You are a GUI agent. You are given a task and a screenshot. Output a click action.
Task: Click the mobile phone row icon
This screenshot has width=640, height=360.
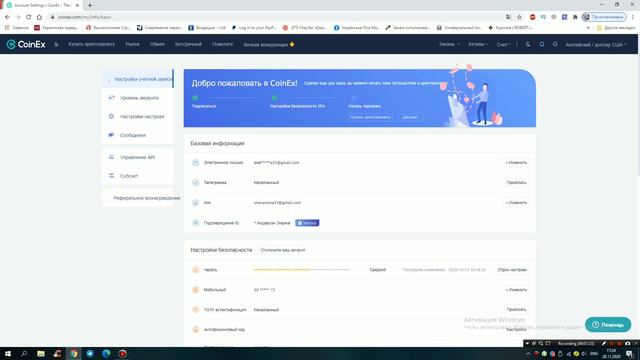click(x=196, y=290)
